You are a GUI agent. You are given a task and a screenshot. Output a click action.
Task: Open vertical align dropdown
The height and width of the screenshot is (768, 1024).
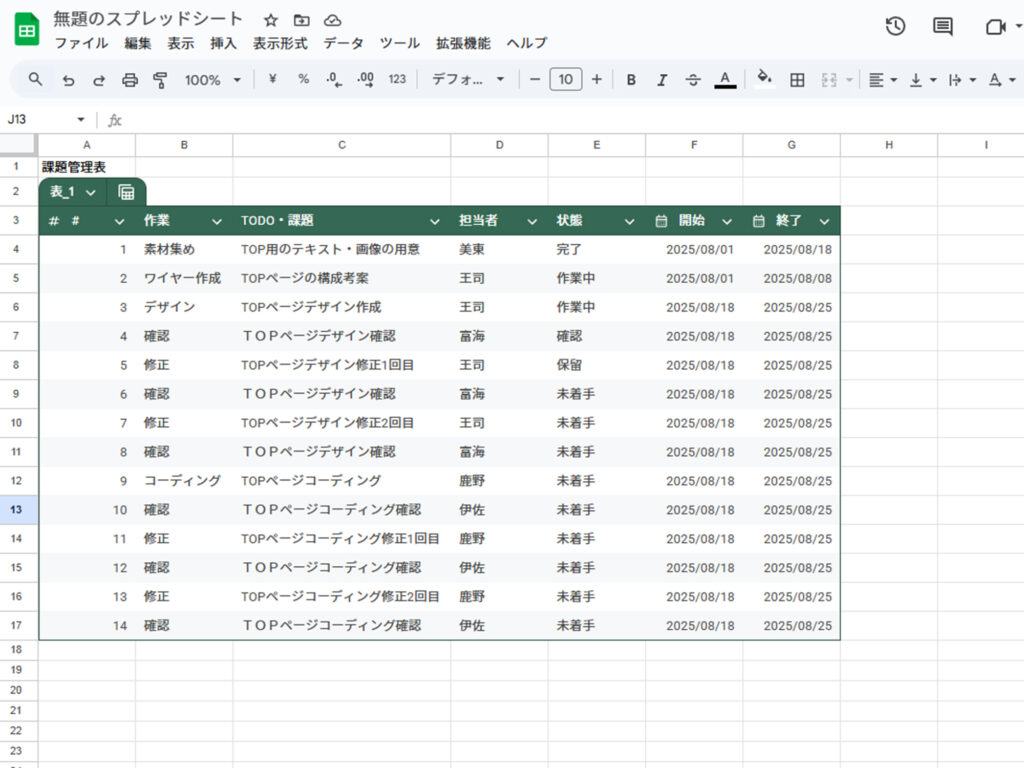pyautogui.click(x=923, y=80)
